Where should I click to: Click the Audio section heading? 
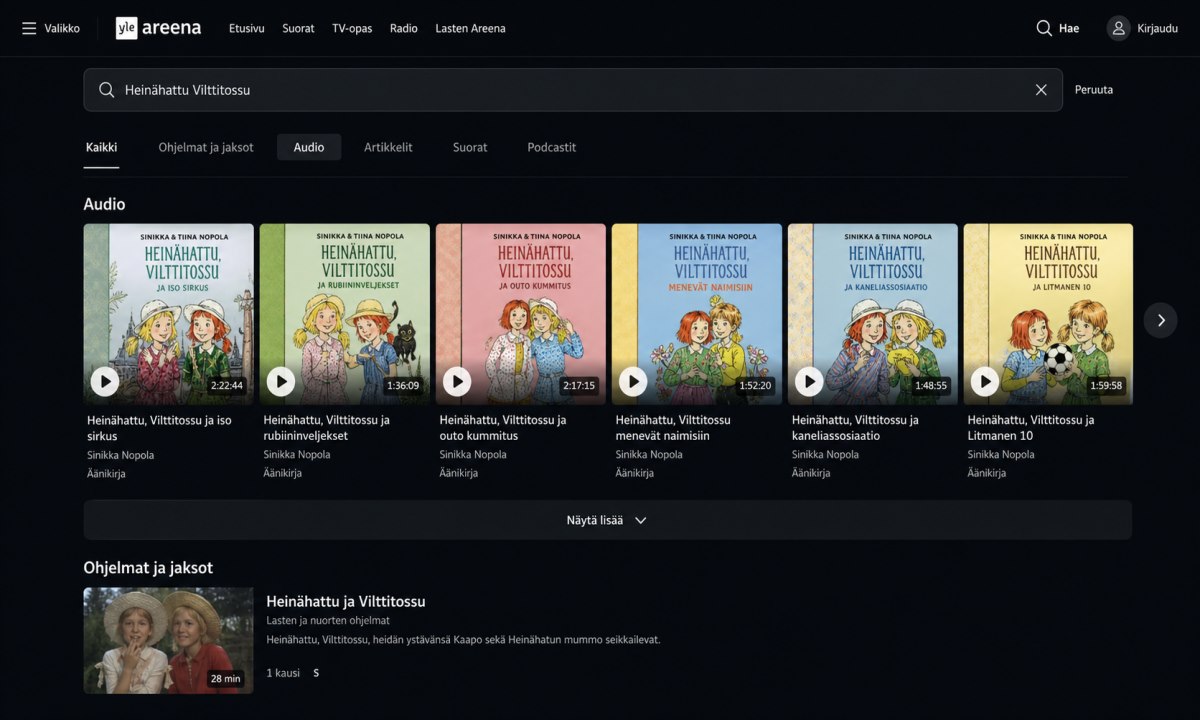point(105,204)
